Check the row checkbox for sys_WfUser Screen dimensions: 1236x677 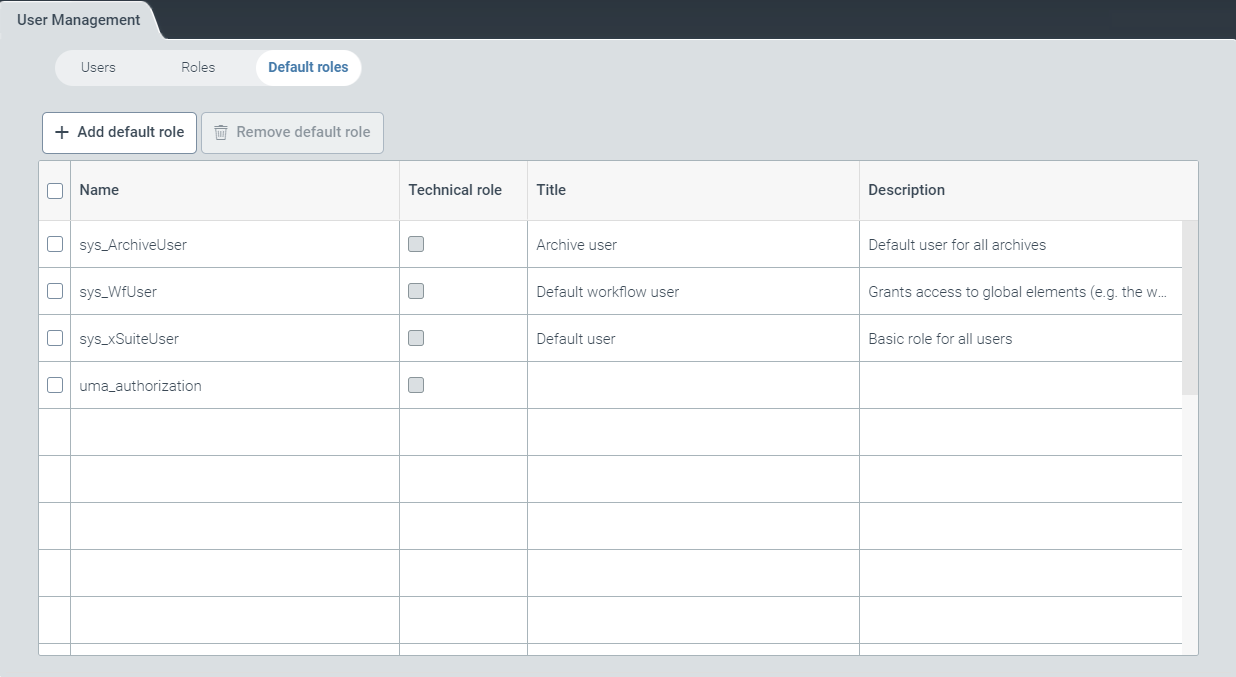[x=55, y=291]
